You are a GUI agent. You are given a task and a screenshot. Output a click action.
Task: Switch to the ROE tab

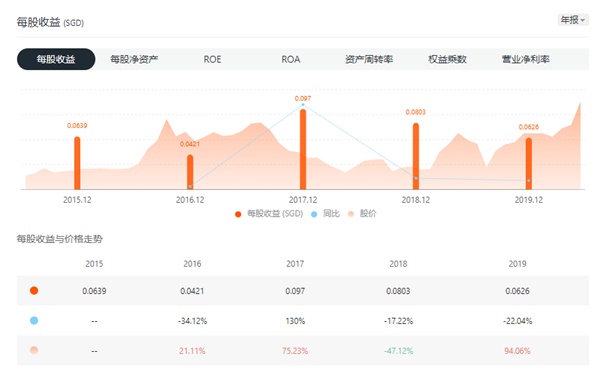coord(212,60)
